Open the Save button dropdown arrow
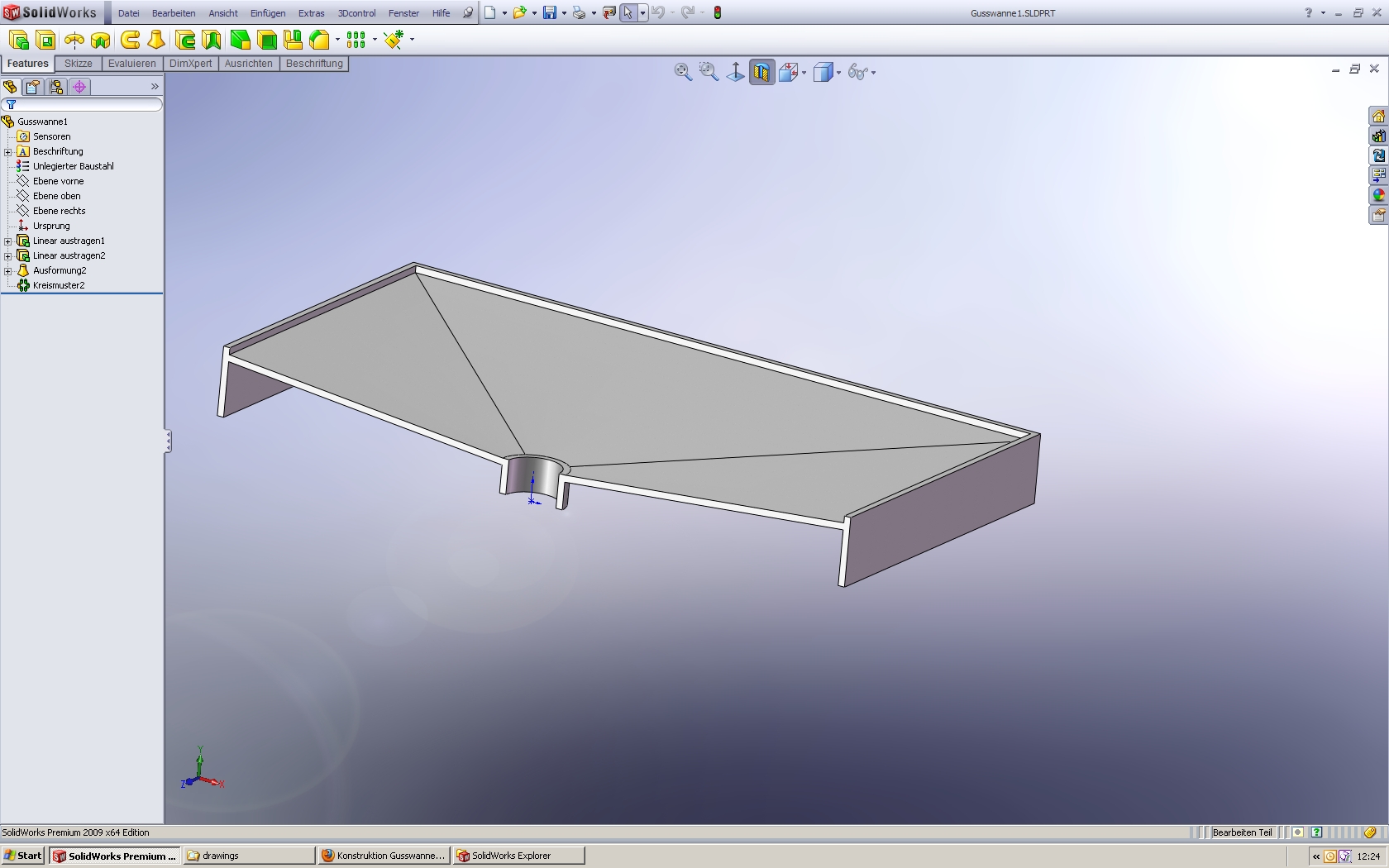 pos(564,13)
